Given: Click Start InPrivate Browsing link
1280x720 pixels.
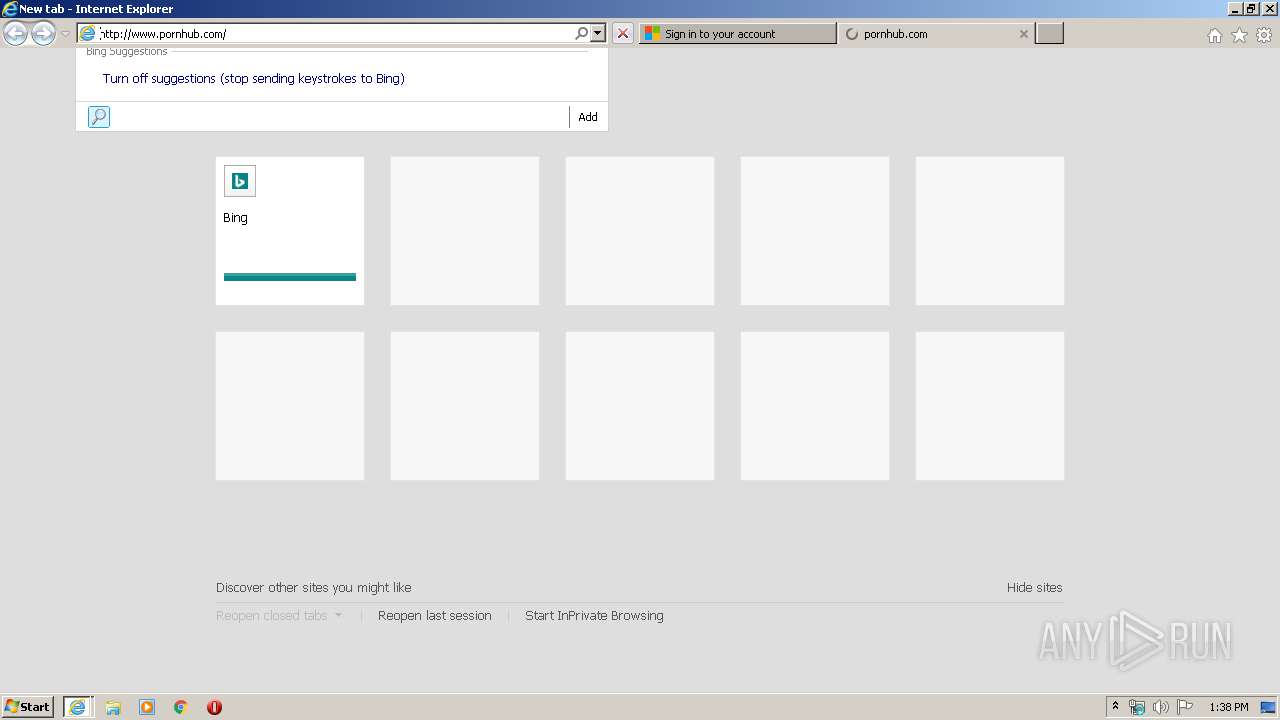Looking at the screenshot, I should tap(594, 616).
